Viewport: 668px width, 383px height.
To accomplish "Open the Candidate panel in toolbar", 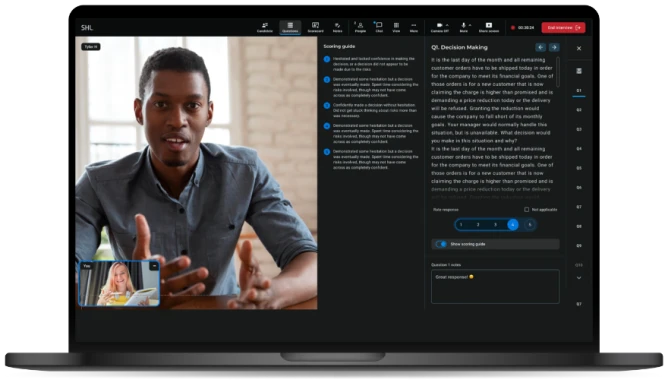I will click(x=265, y=28).
